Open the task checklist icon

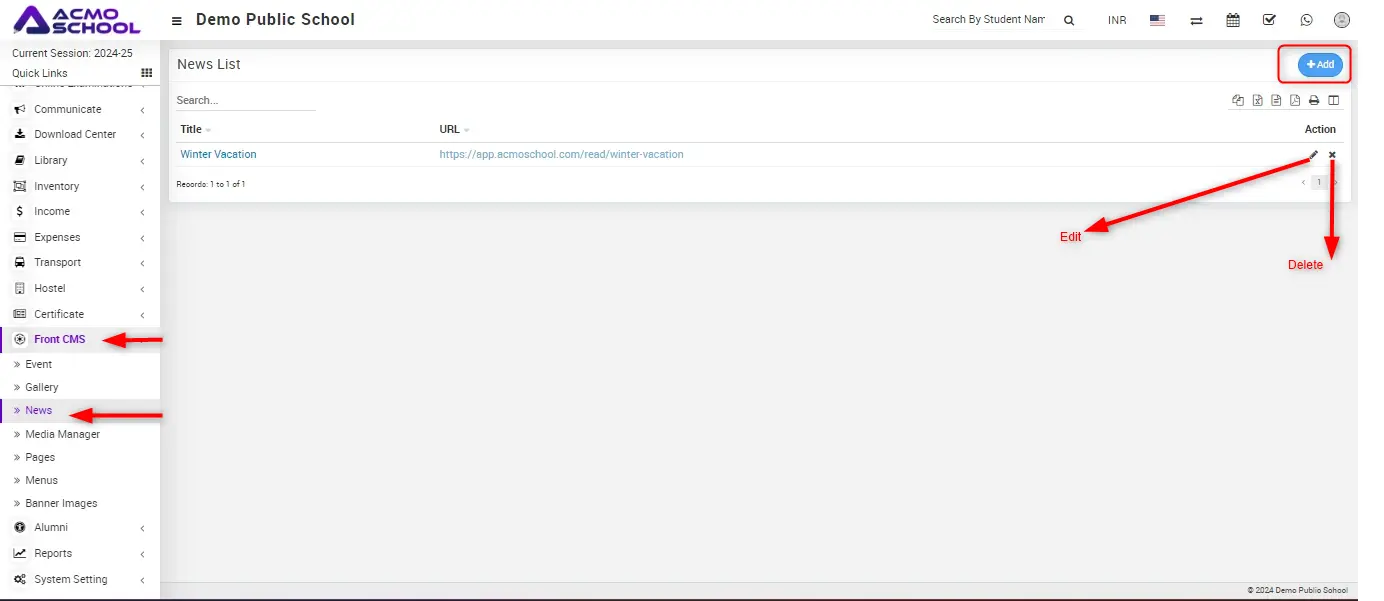pyautogui.click(x=1269, y=20)
